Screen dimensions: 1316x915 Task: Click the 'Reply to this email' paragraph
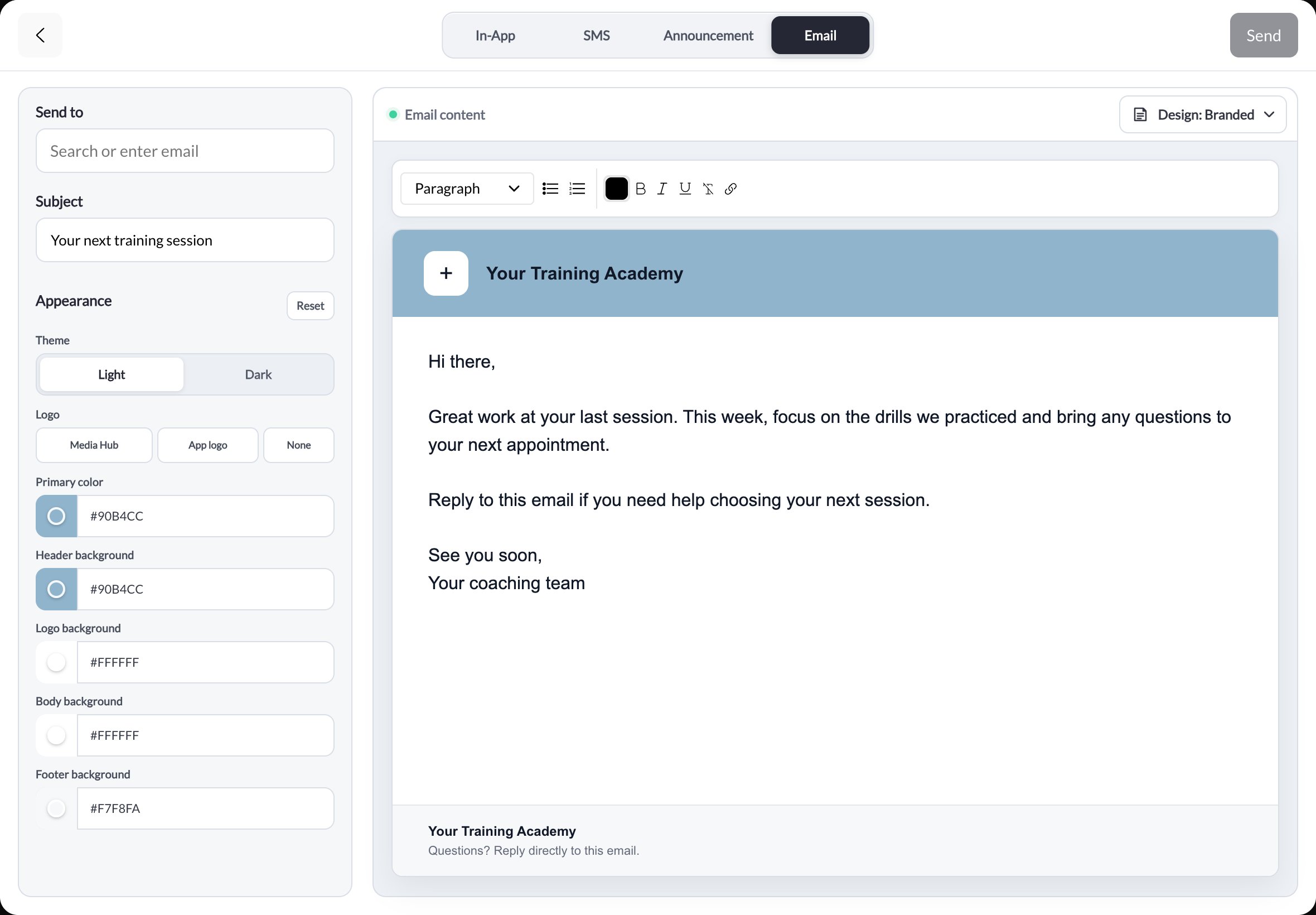(x=678, y=500)
